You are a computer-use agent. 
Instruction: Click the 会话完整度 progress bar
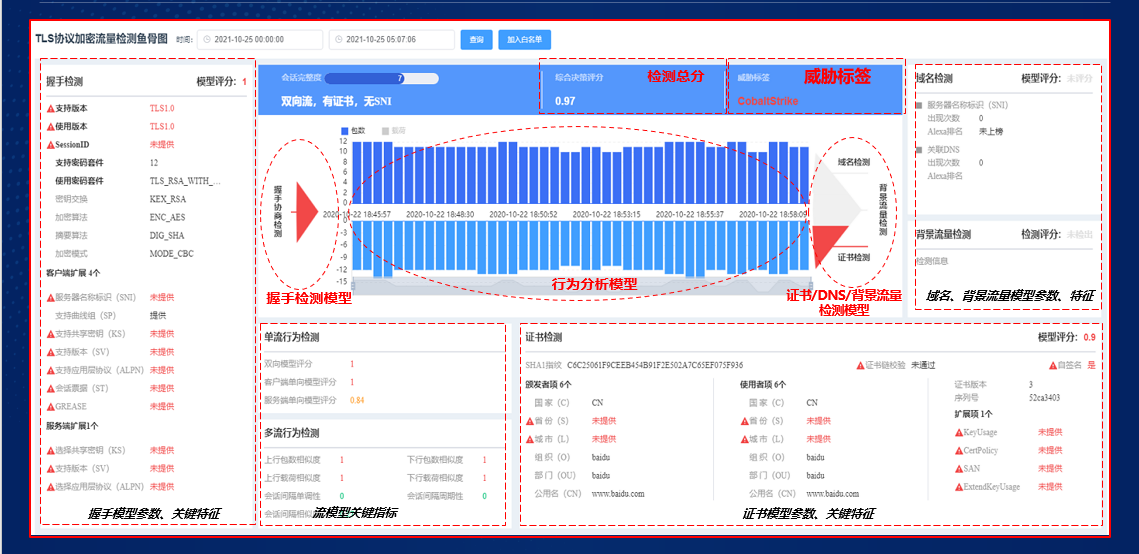(x=381, y=78)
